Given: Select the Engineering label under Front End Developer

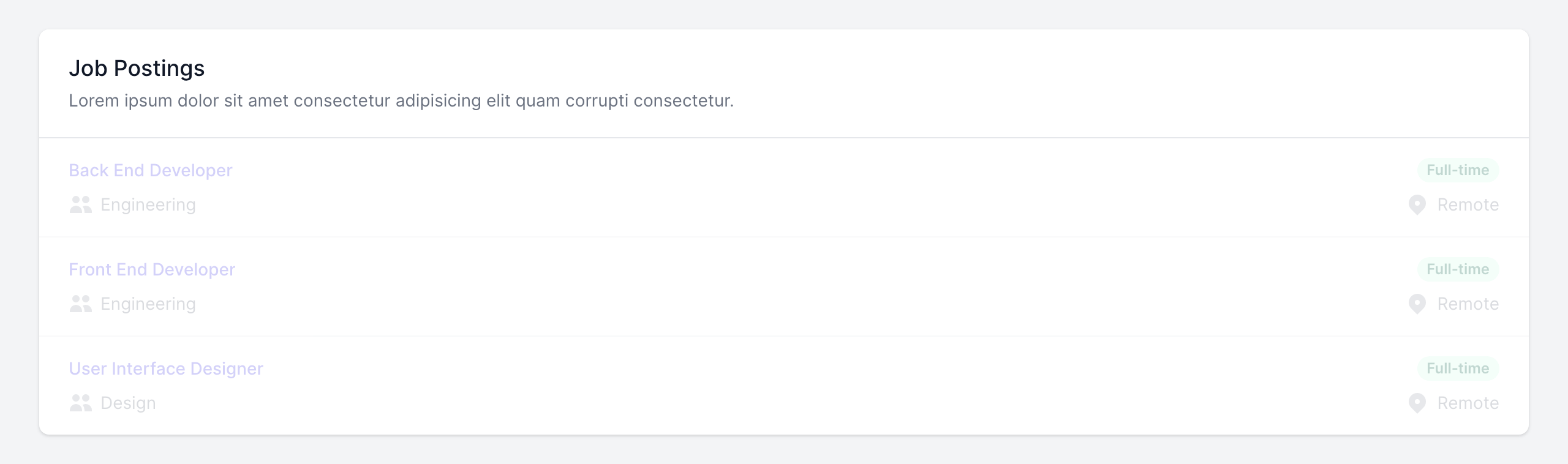Looking at the screenshot, I should [x=148, y=304].
